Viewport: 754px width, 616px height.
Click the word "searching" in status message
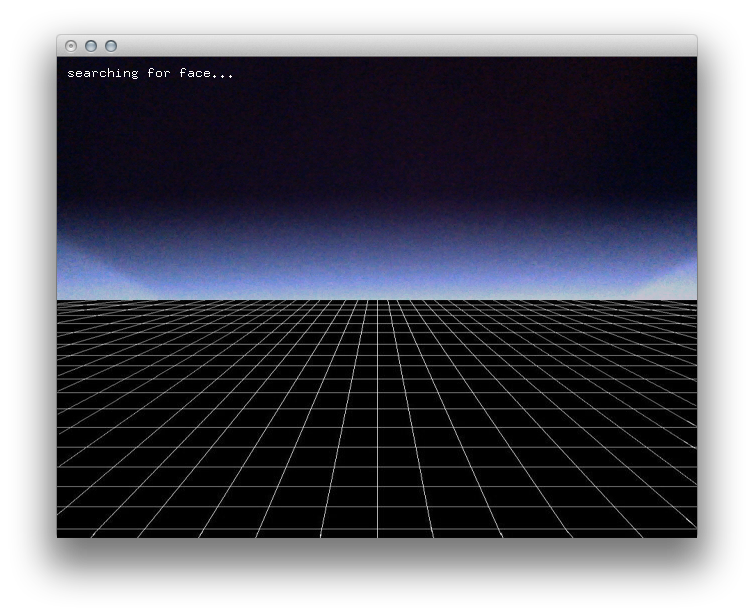tap(102, 73)
